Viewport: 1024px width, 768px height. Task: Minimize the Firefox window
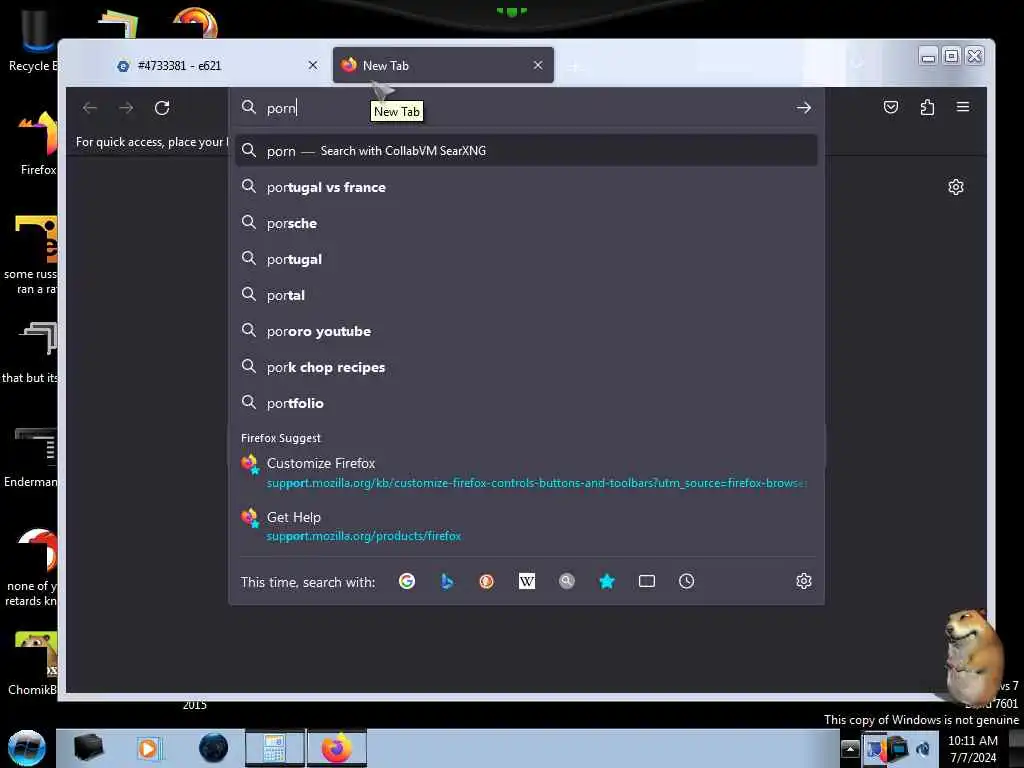point(928,57)
